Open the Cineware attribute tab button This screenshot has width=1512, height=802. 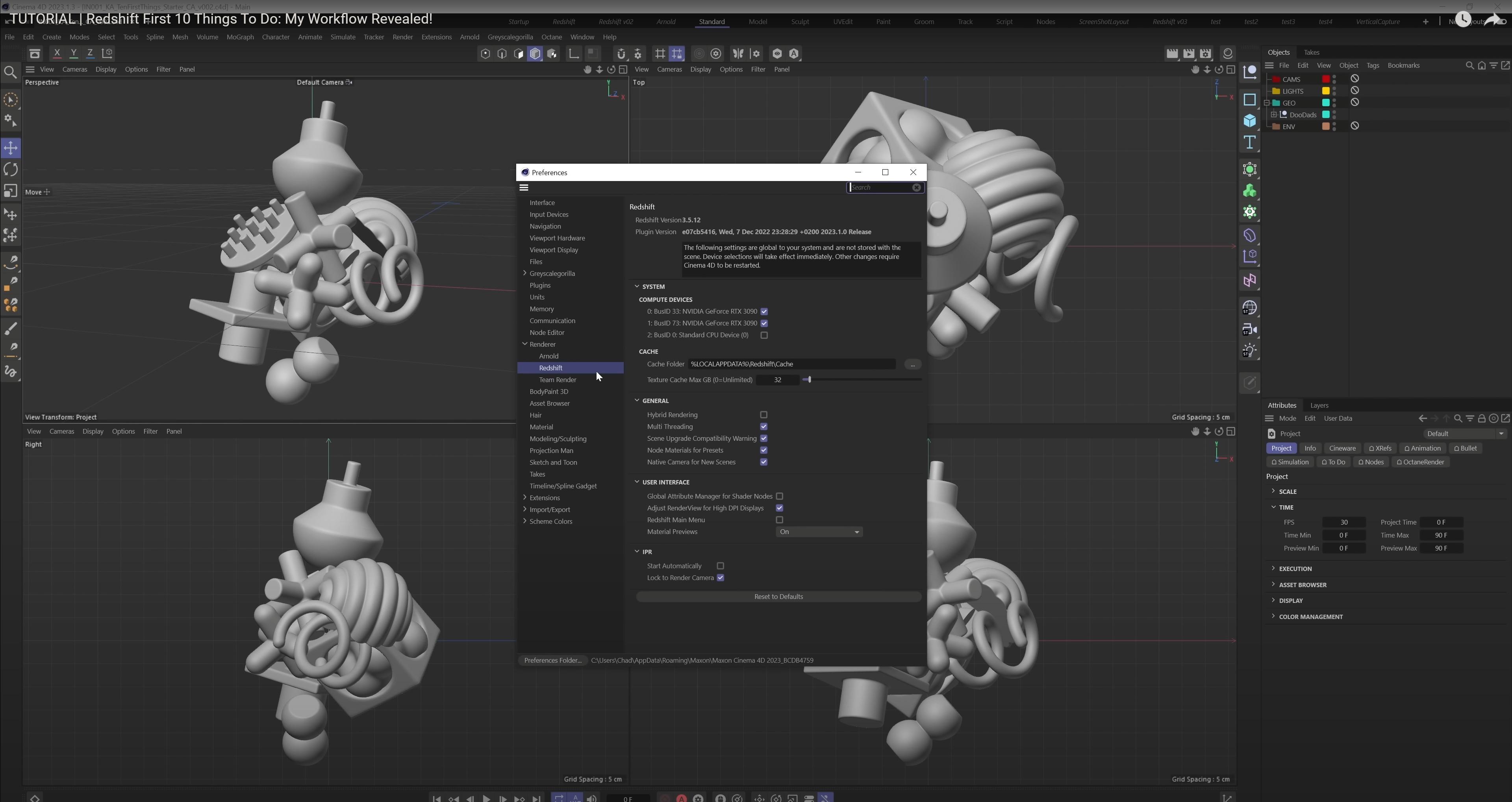pos(1342,448)
